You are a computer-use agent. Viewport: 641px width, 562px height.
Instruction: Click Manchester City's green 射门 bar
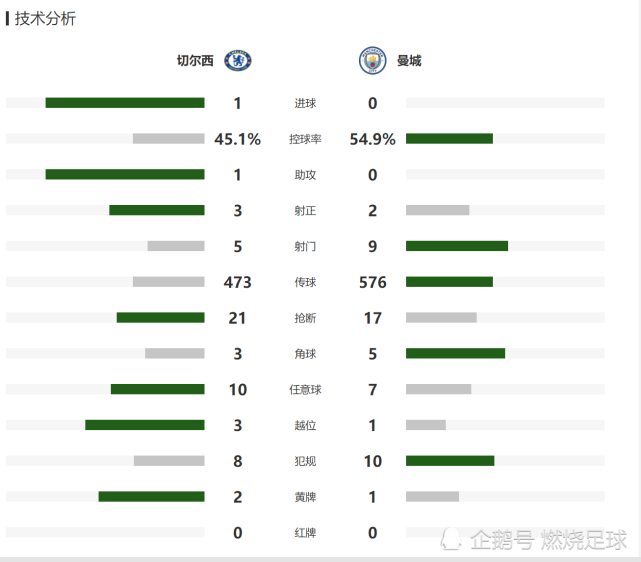coord(457,246)
